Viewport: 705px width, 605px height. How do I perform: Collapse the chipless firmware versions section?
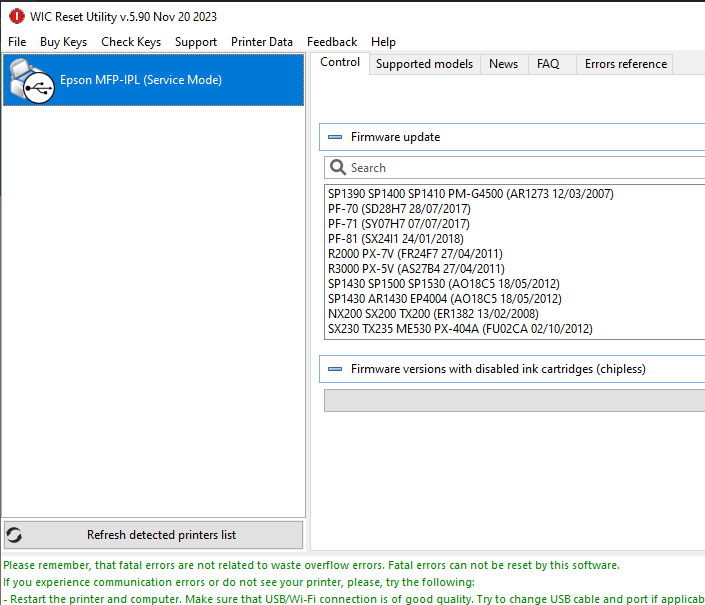(335, 369)
